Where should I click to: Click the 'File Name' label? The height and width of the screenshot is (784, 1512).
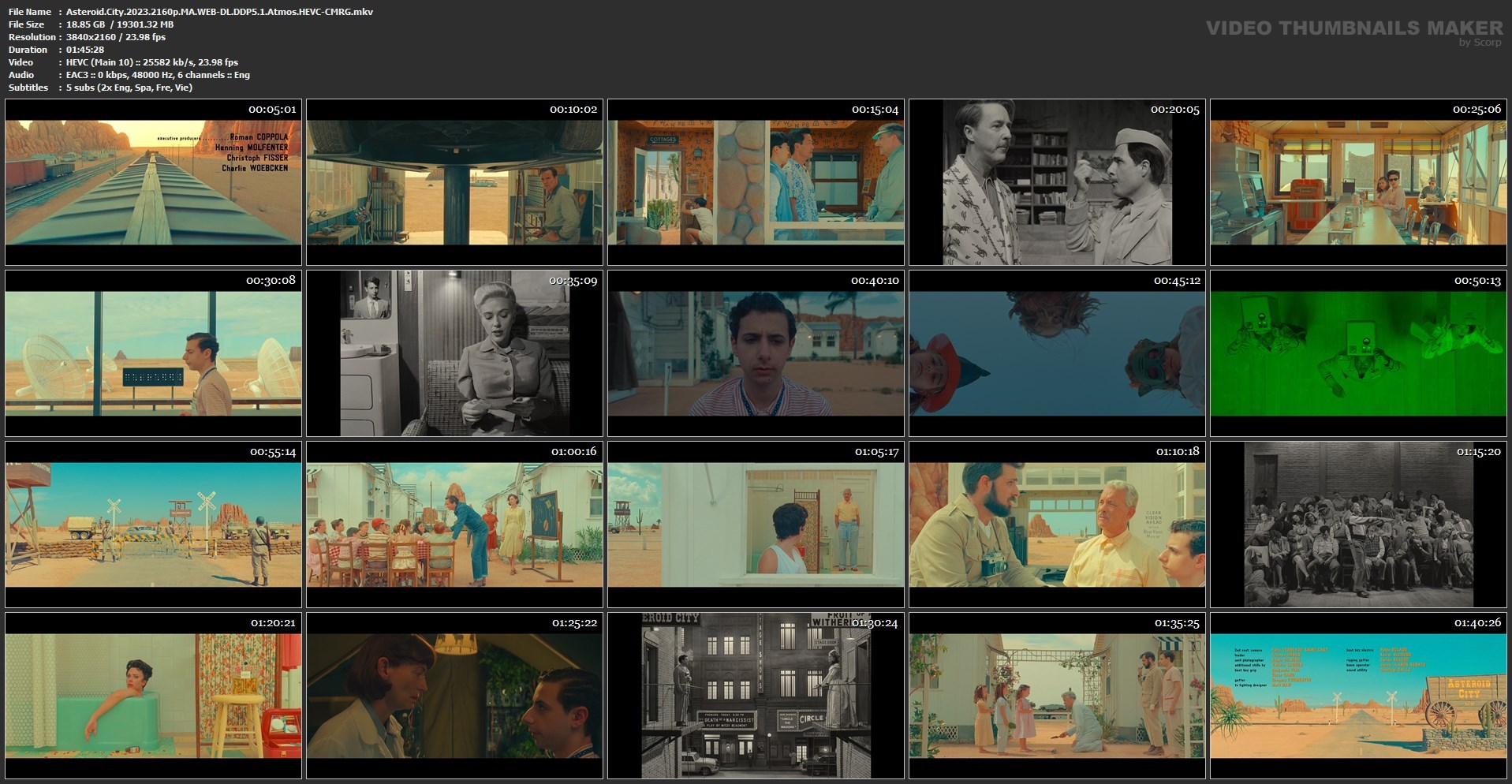(30, 12)
